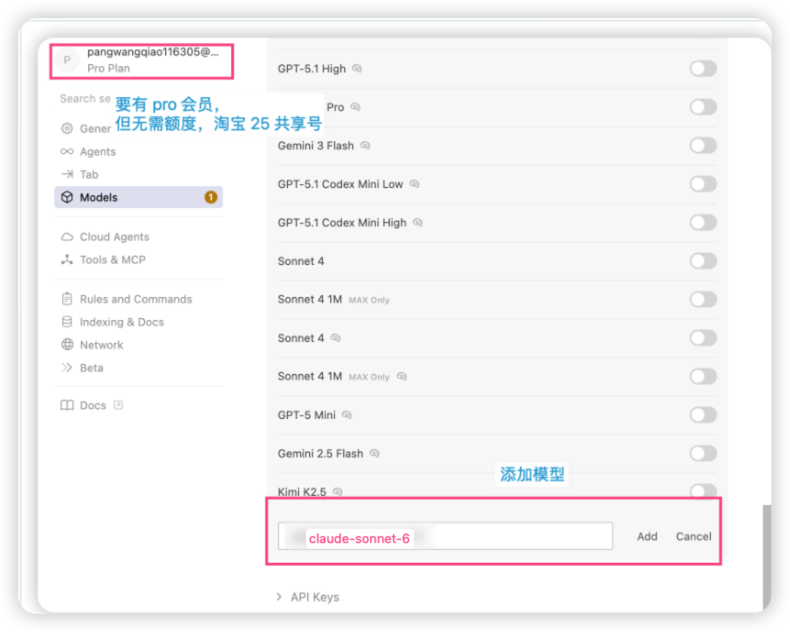Click the Kimi K2.5 model name
The height and width of the screenshot is (632, 790).
click(302, 491)
